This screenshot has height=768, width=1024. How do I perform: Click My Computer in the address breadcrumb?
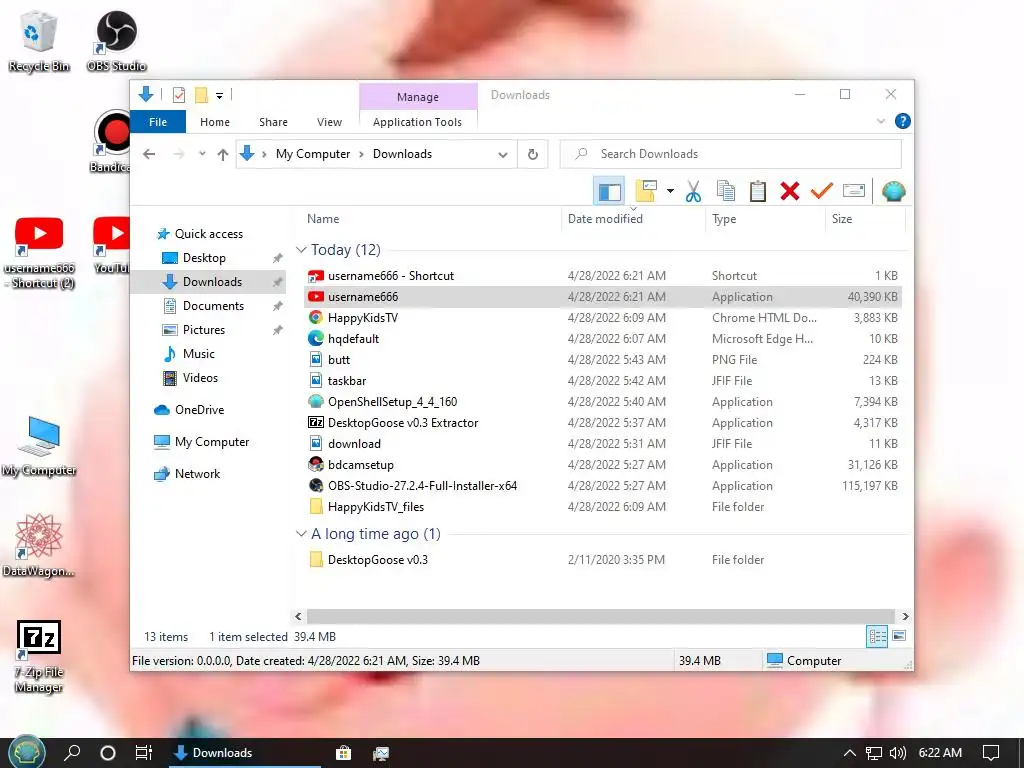coord(313,154)
